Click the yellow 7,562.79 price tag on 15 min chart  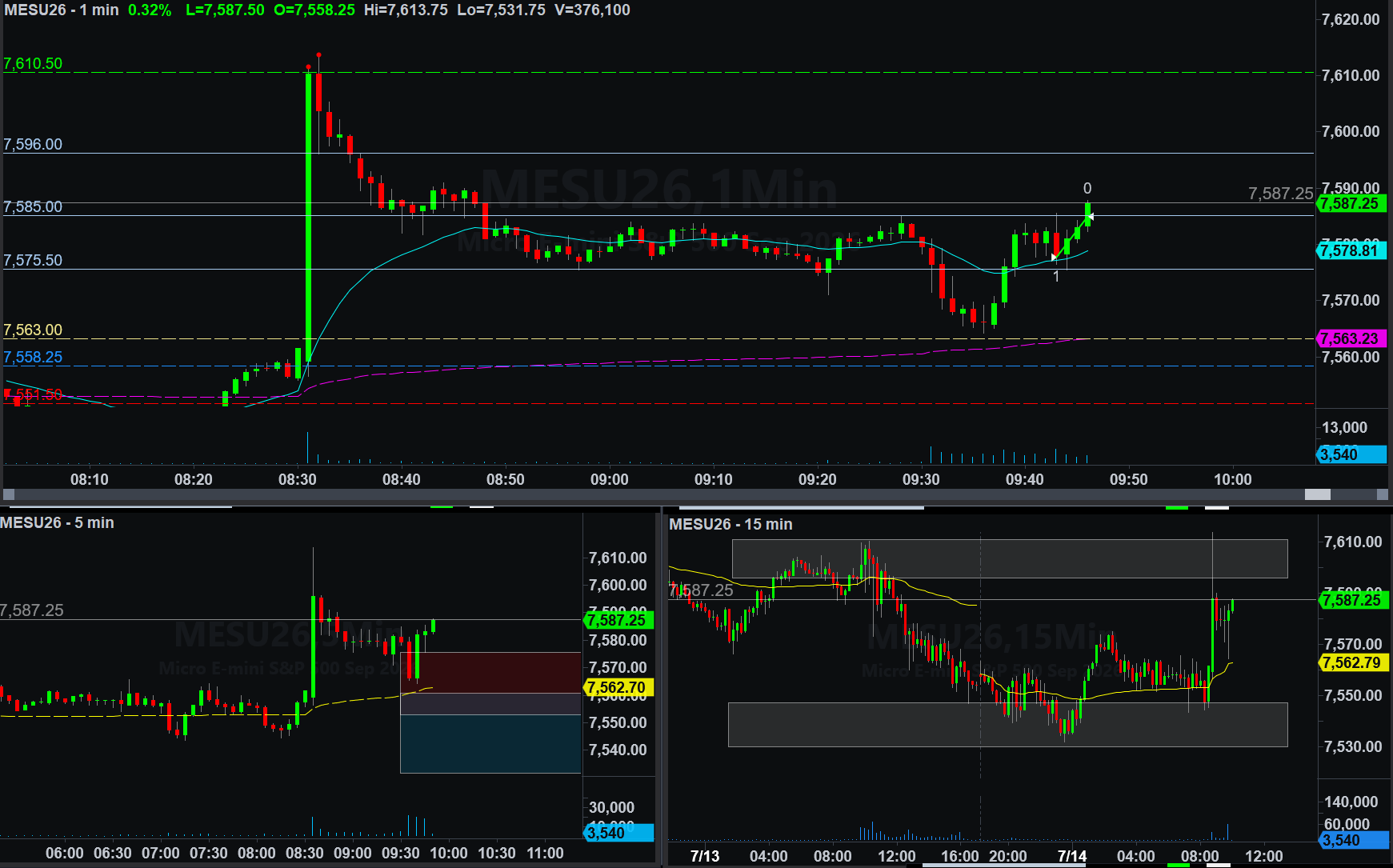tap(1353, 663)
